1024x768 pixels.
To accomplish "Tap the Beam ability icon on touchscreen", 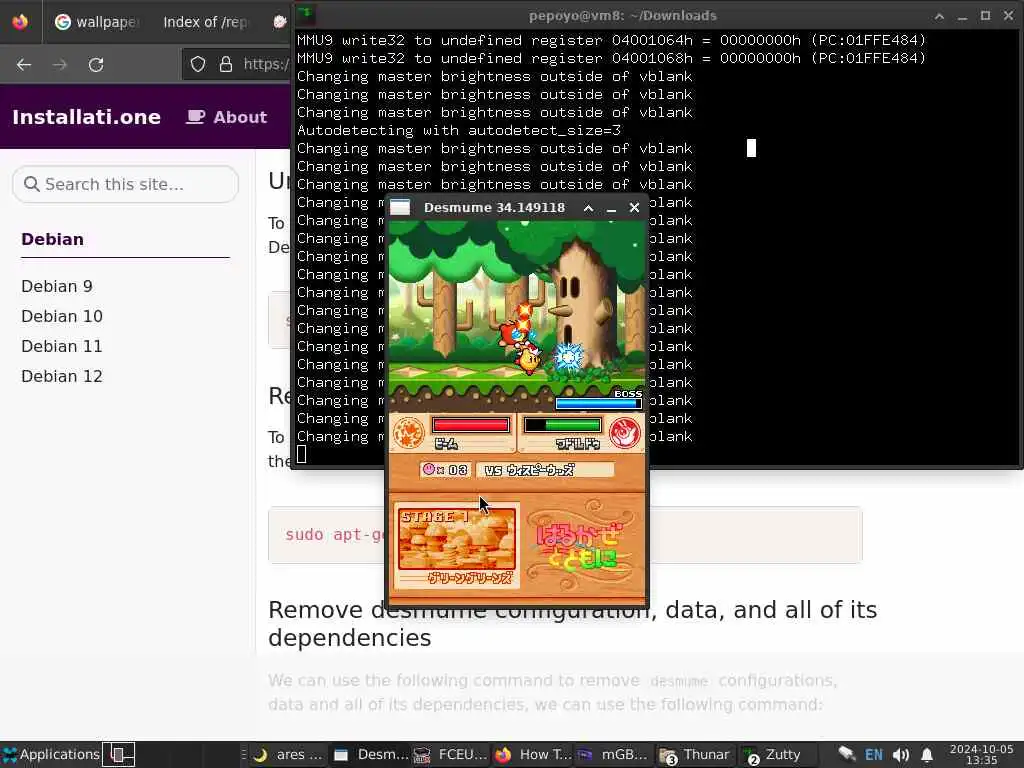I will 409,433.
